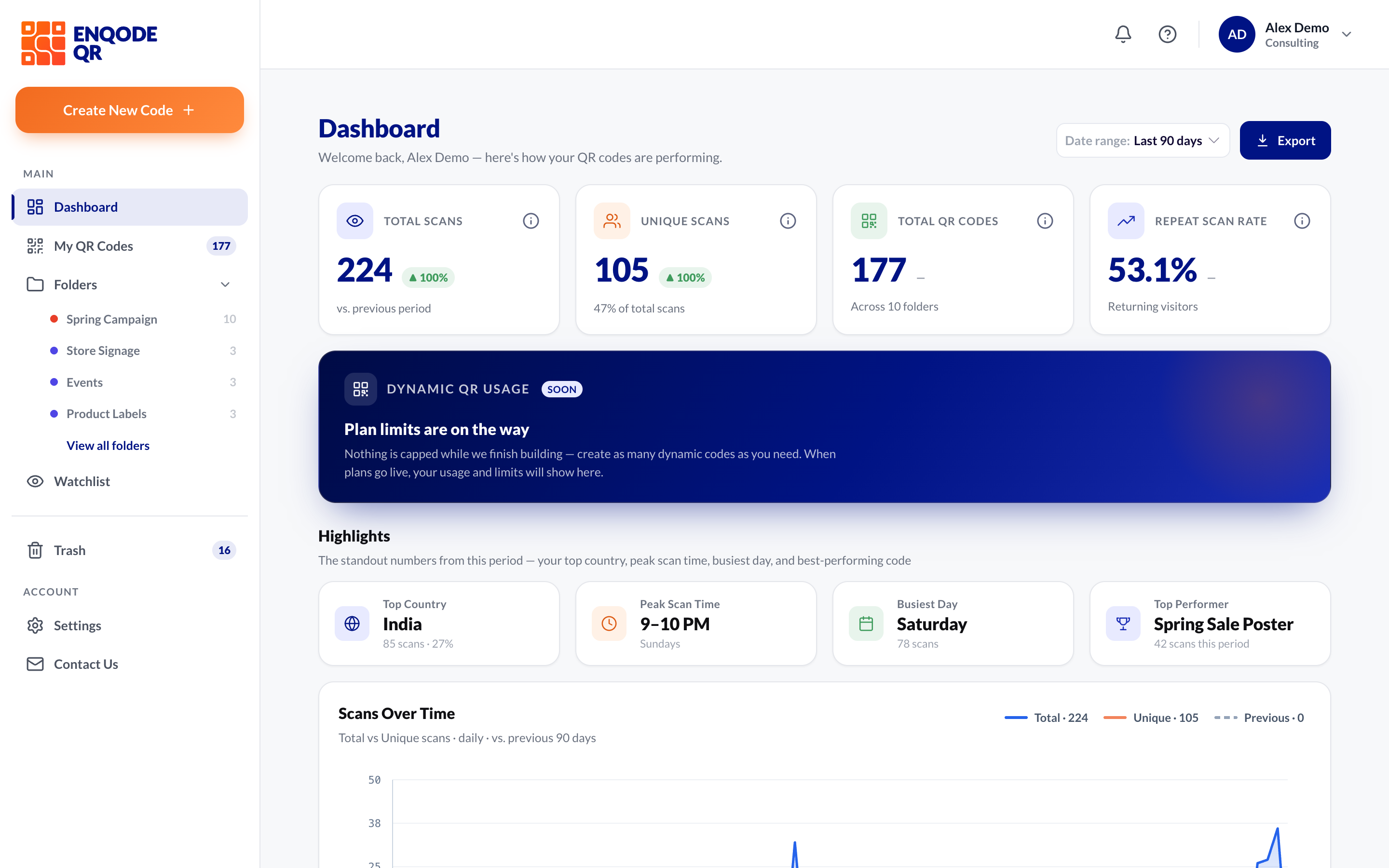
Task: Open My QR Codes in sidebar
Action: pos(130,246)
